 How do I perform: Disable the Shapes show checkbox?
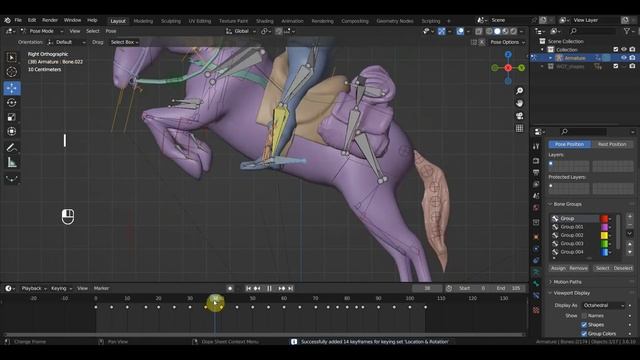[x=584, y=324]
